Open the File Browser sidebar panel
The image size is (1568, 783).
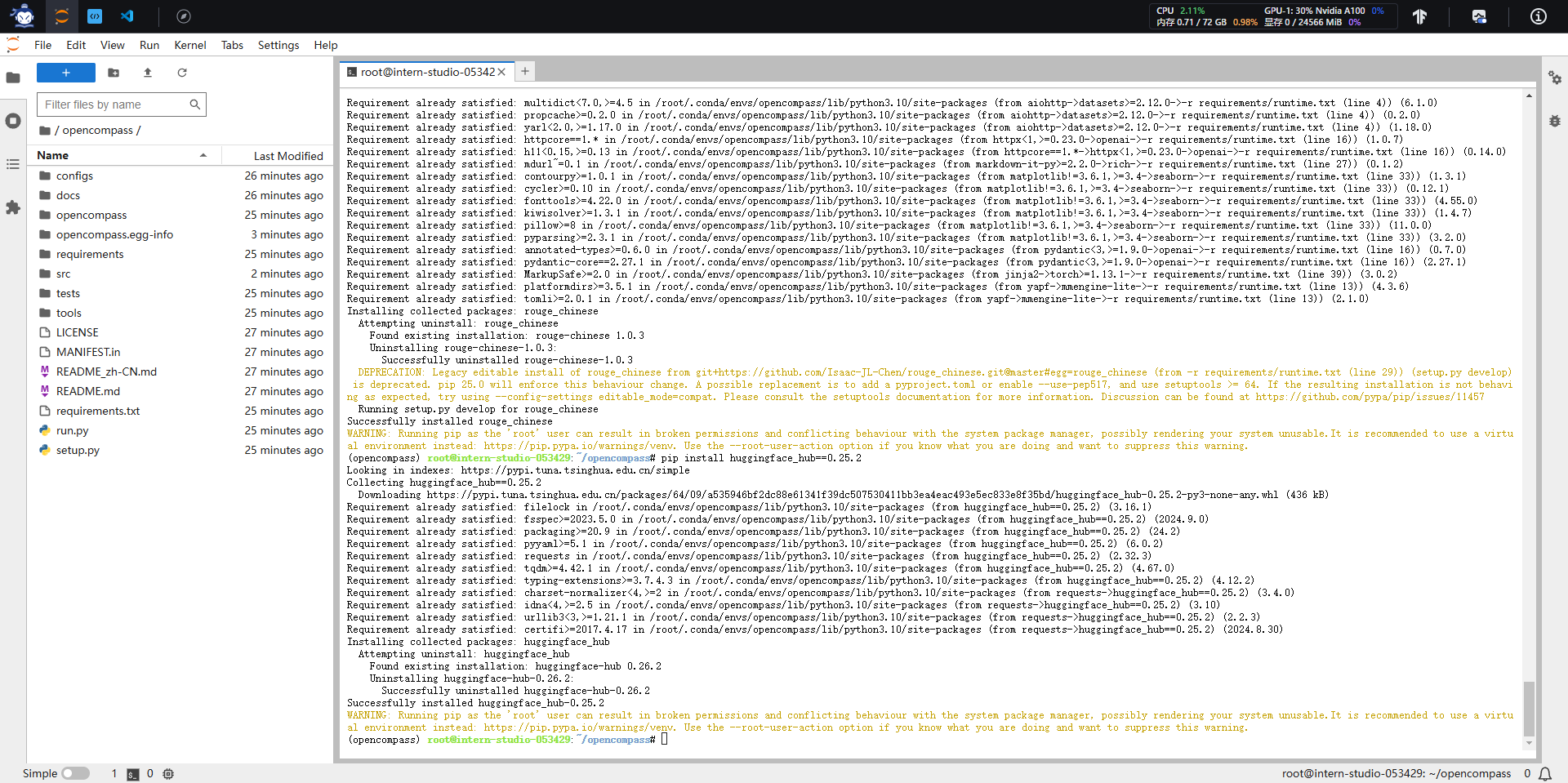[13, 78]
